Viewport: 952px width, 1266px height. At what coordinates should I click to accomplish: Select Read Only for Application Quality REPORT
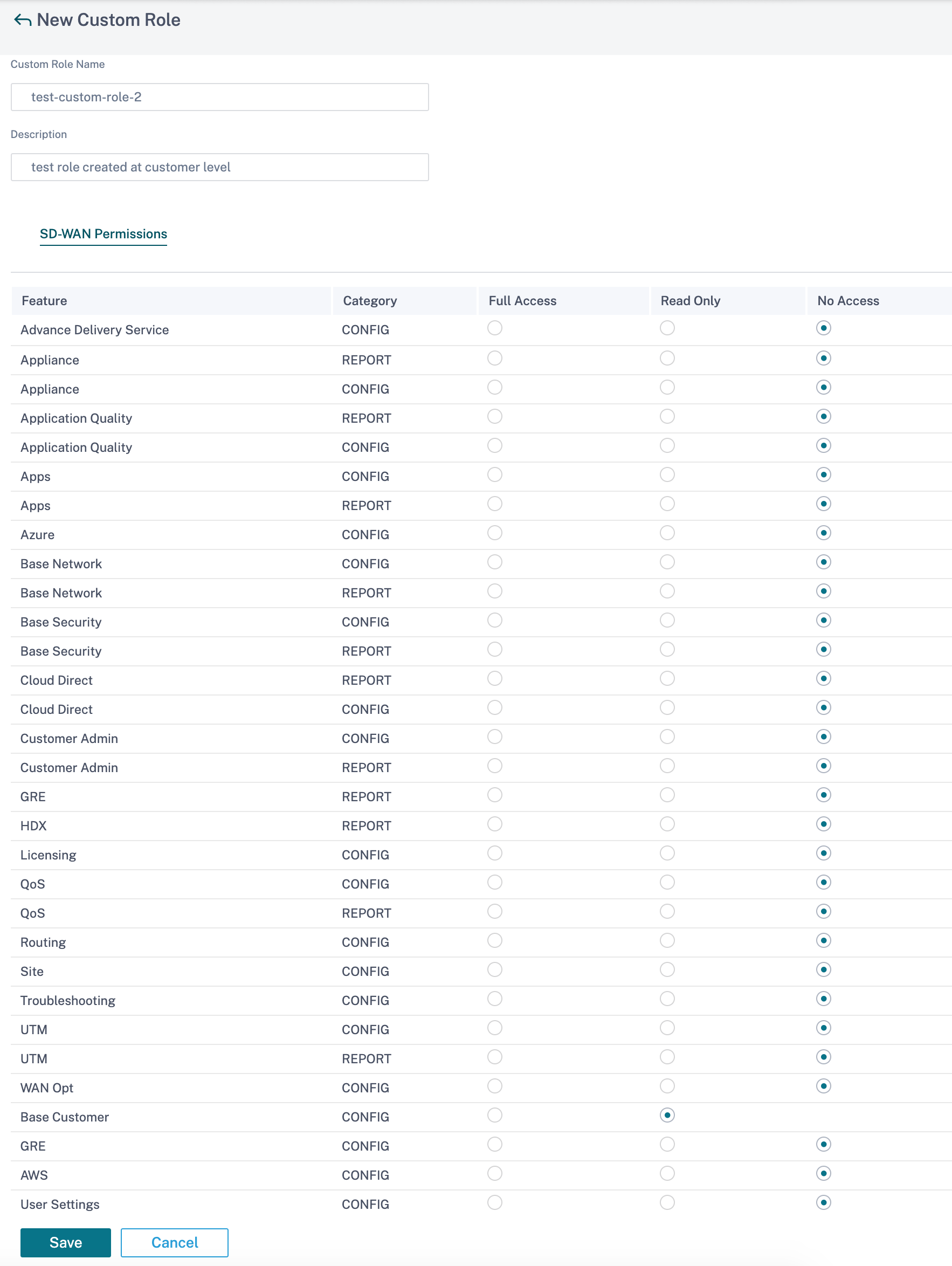point(667,417)
